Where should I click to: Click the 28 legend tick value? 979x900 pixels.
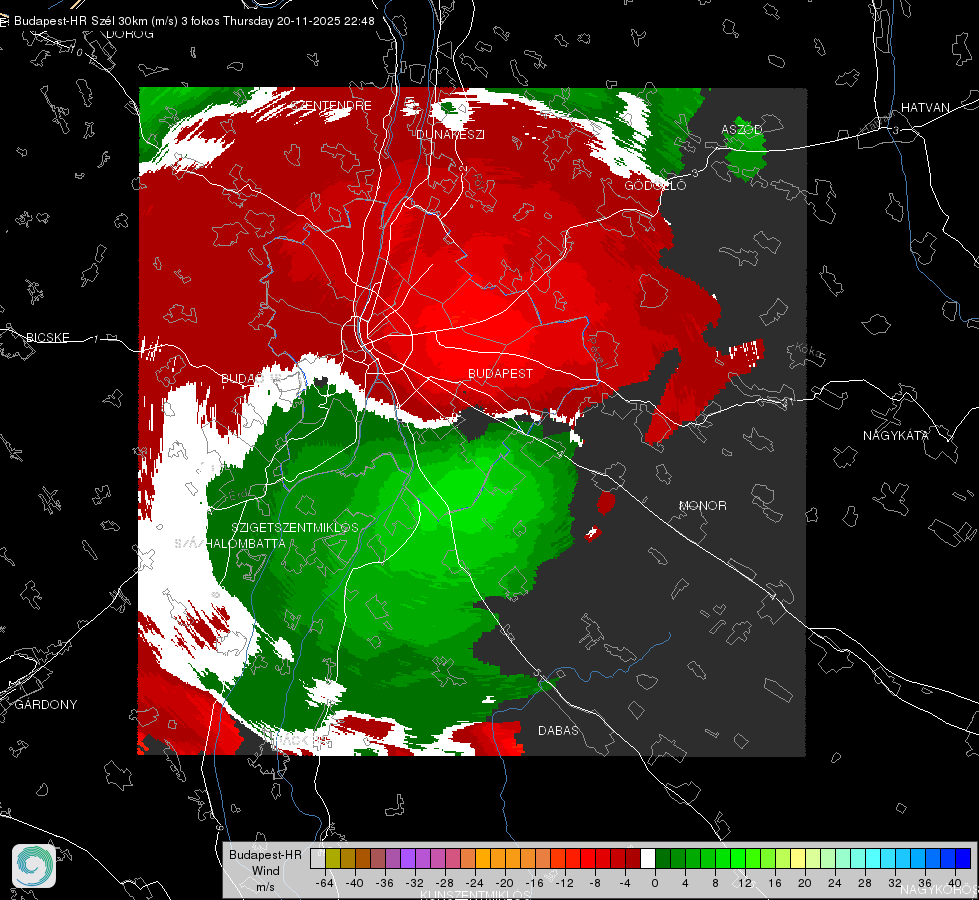tap(864, 883)
